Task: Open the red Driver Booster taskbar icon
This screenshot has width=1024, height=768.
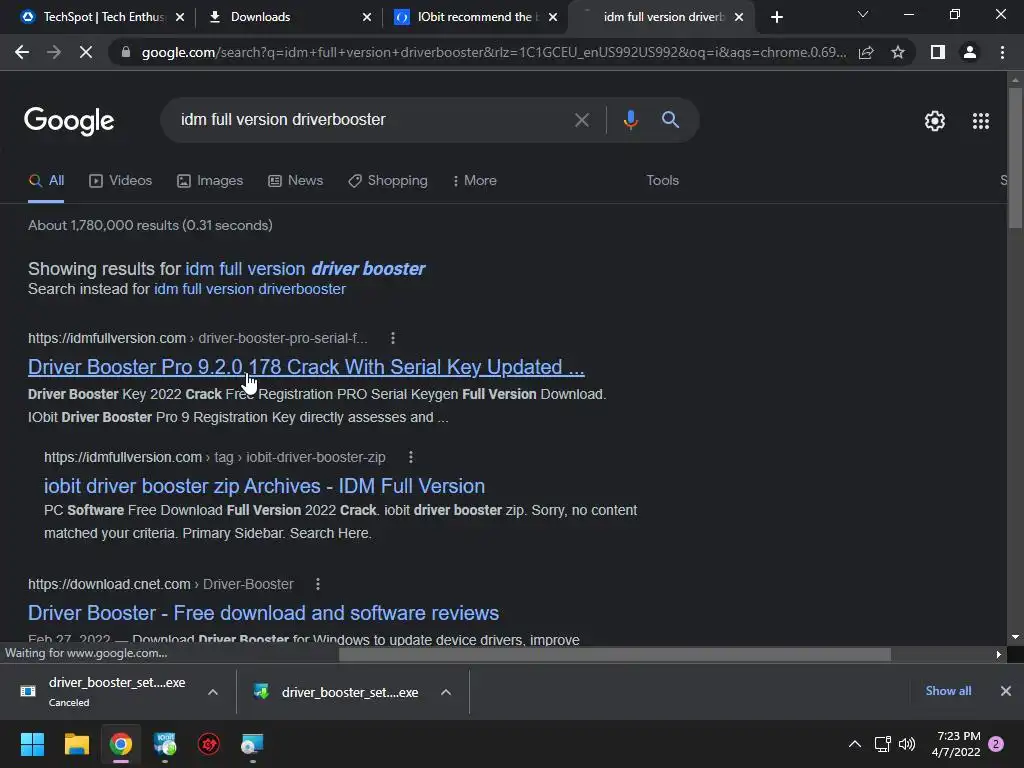Action: (x=209, y=744)
